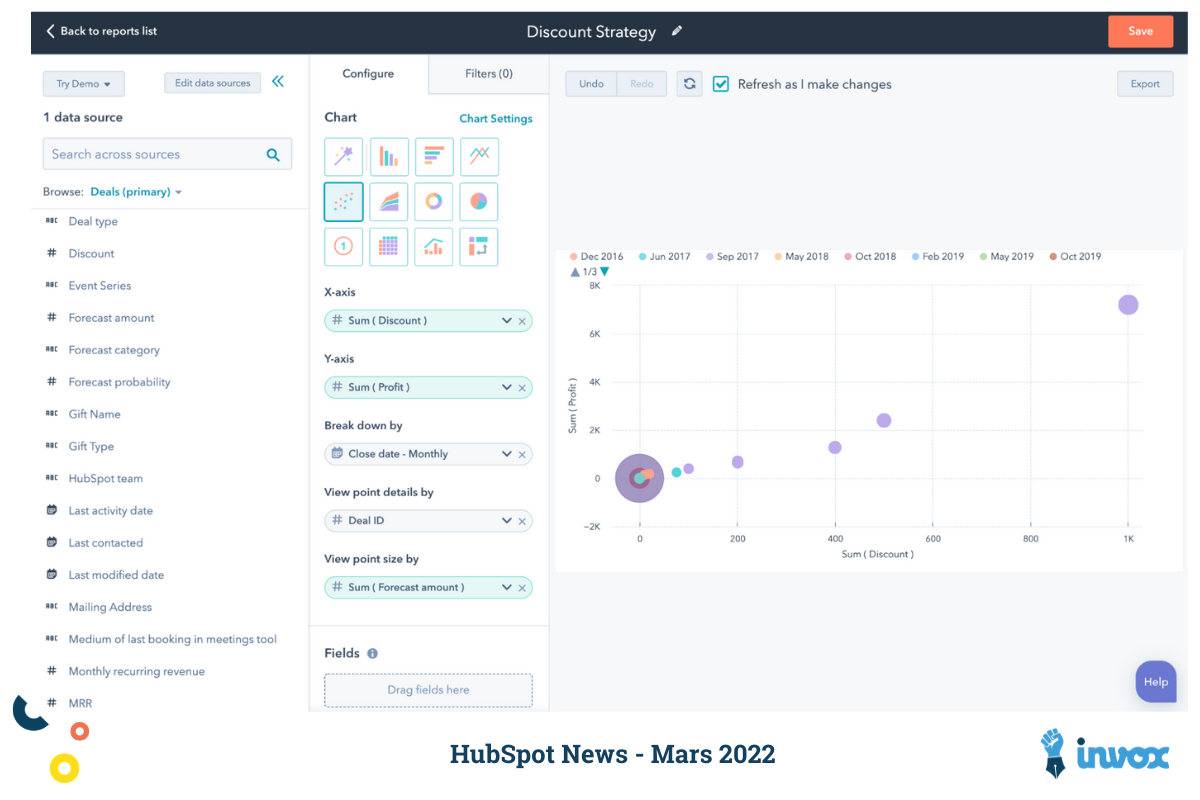Choose the combination bar and line chart

[x=434, y=247]
